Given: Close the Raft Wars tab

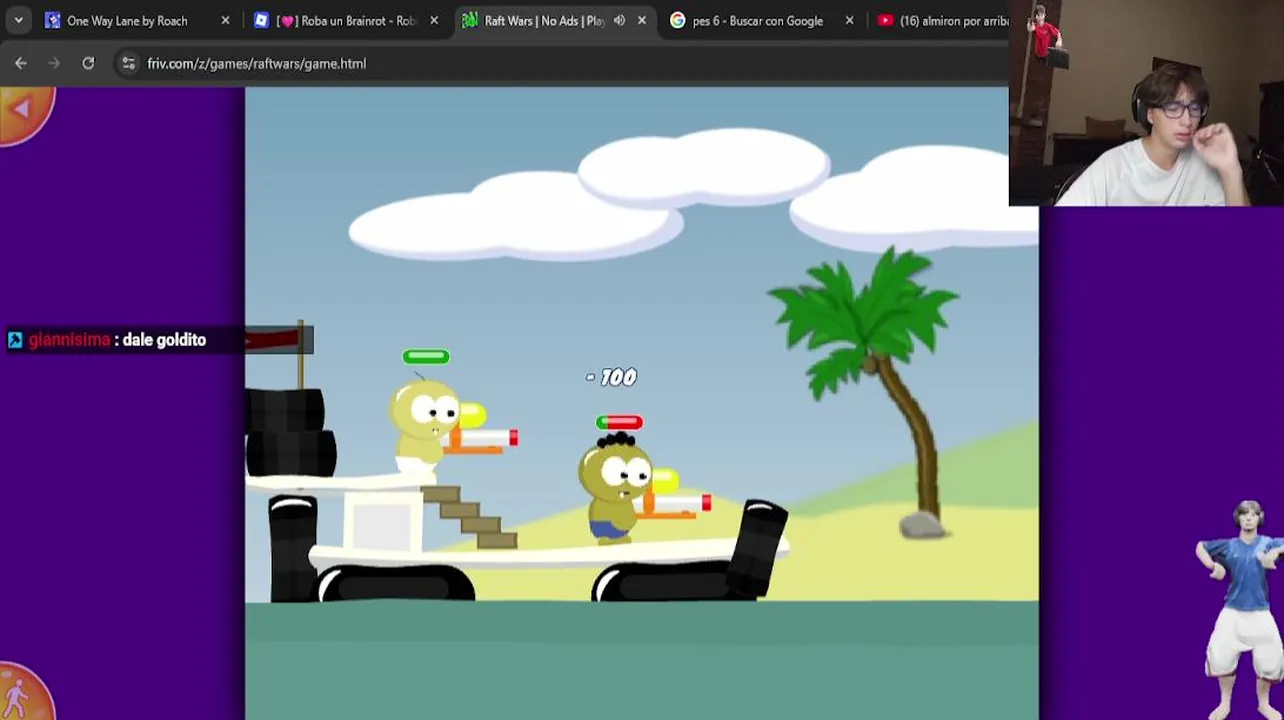Looking at the screenshot, I should coord(642,20).
